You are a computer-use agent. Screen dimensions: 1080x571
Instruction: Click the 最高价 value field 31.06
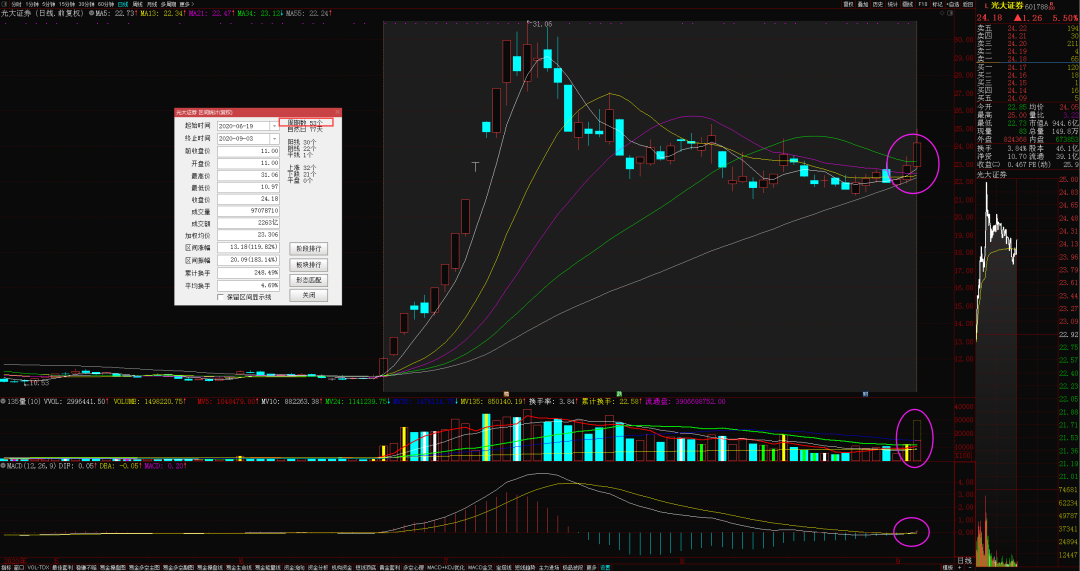coord(248,176)
